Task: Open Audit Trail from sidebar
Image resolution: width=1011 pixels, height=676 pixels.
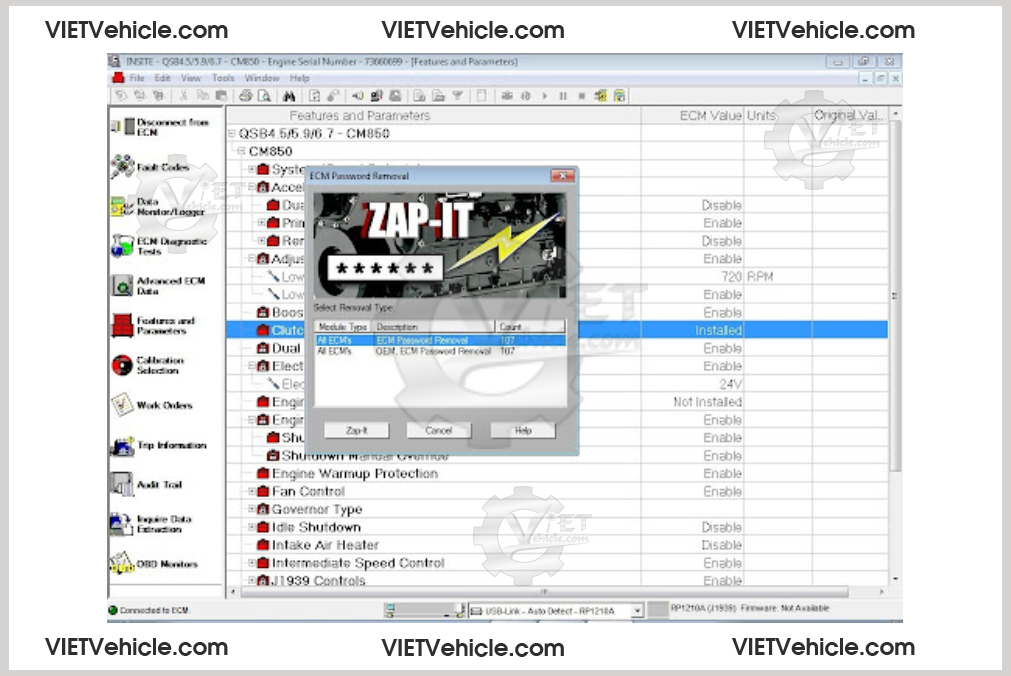Action: tap(122, 485)
